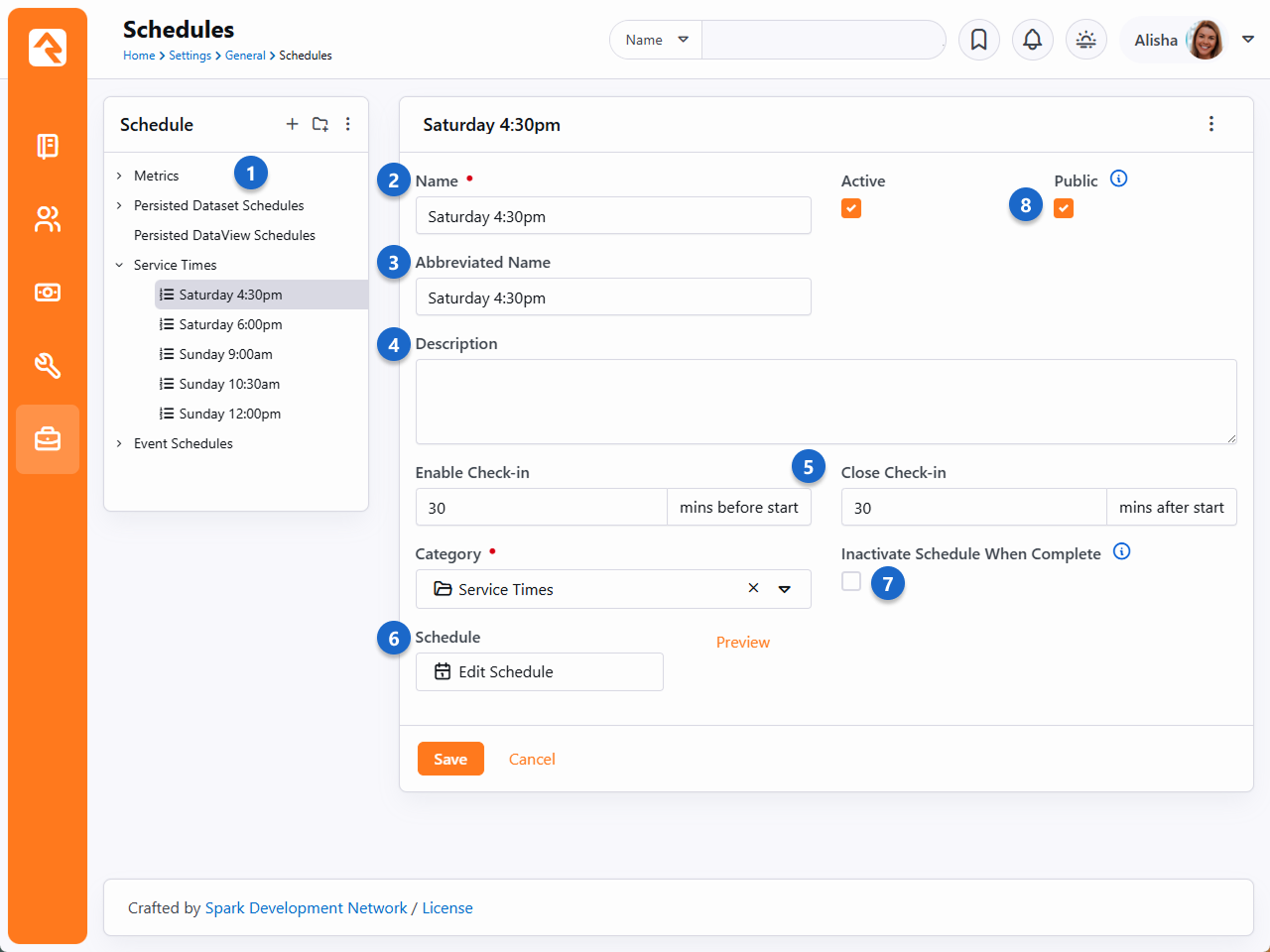Uncheck the Public checkbox

click(1064, 208)
